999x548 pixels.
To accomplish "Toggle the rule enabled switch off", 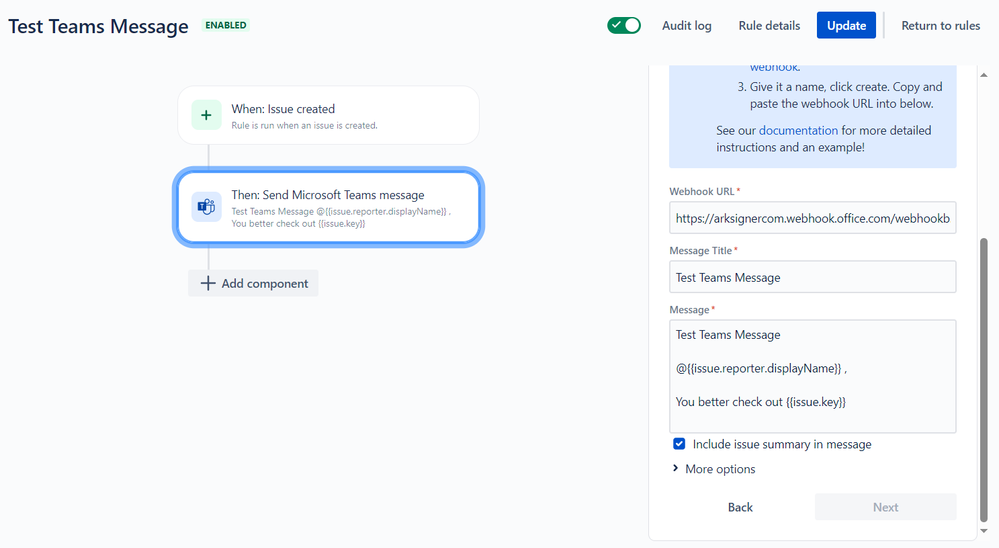I will point(624,25).
